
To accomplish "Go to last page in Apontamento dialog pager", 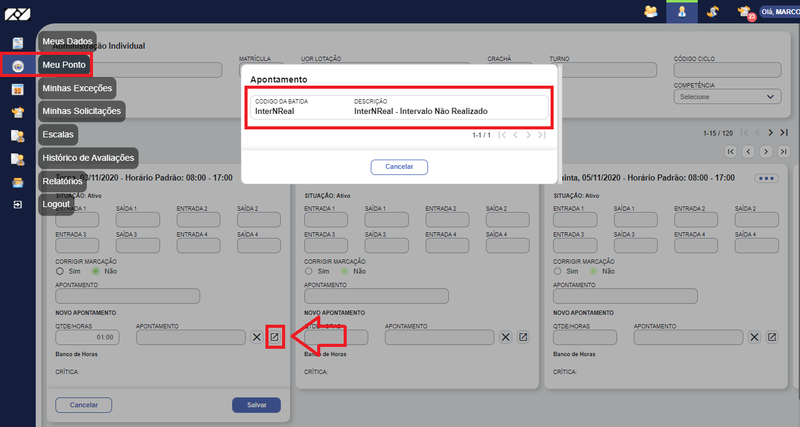I will 542,135.
